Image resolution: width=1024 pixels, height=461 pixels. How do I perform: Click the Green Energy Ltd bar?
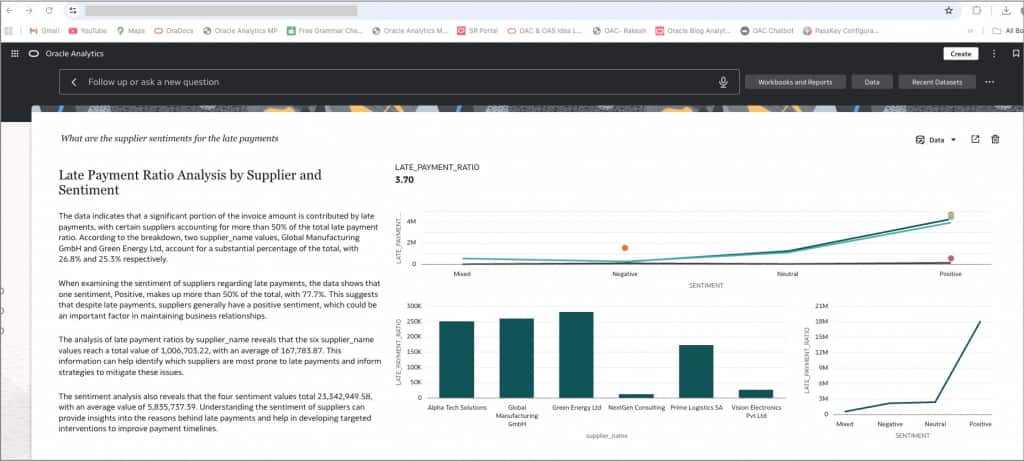coord(576,355)
